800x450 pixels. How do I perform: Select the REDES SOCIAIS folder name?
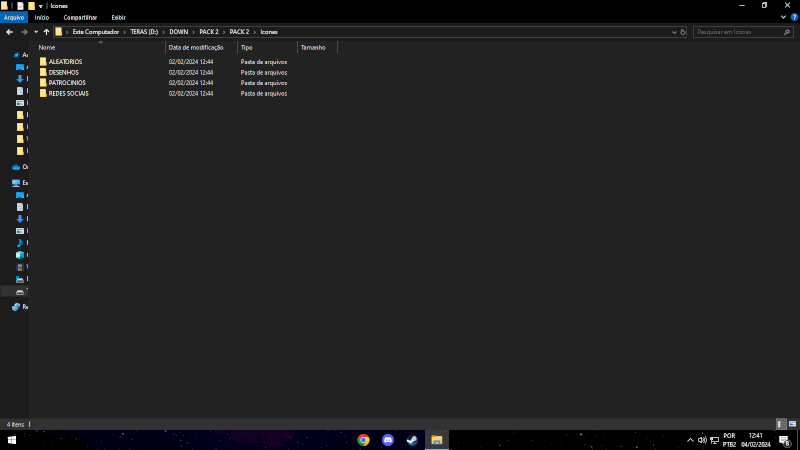tap(68, 93)
